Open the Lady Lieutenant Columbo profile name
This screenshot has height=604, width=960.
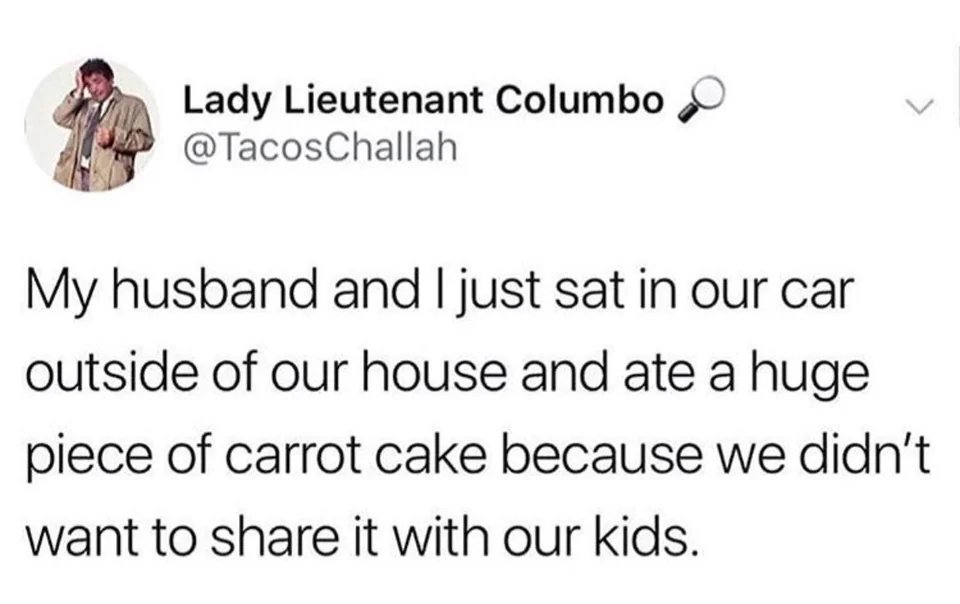(423, 103)
